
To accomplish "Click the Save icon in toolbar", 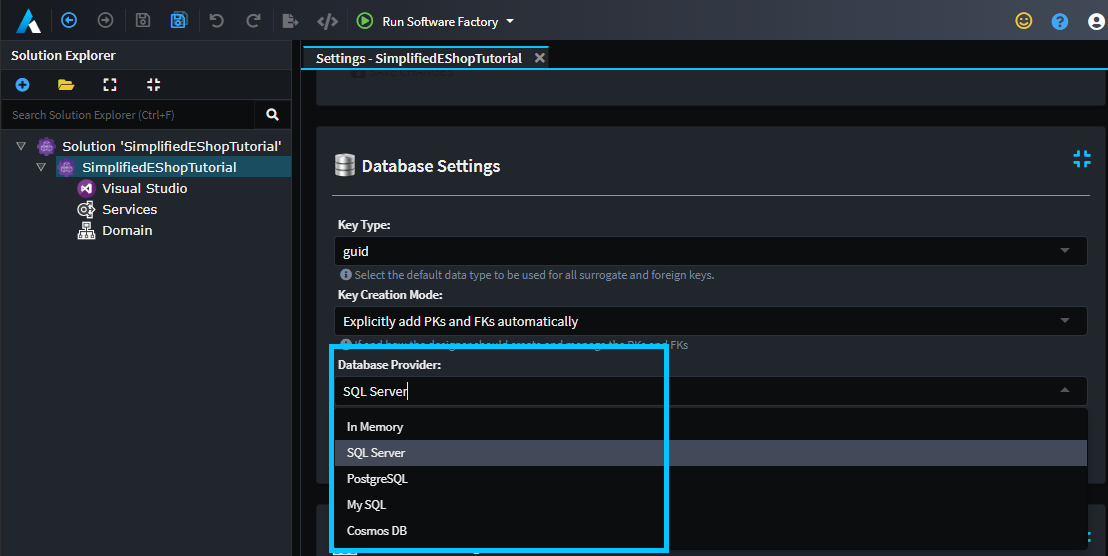I will [143, 20].
